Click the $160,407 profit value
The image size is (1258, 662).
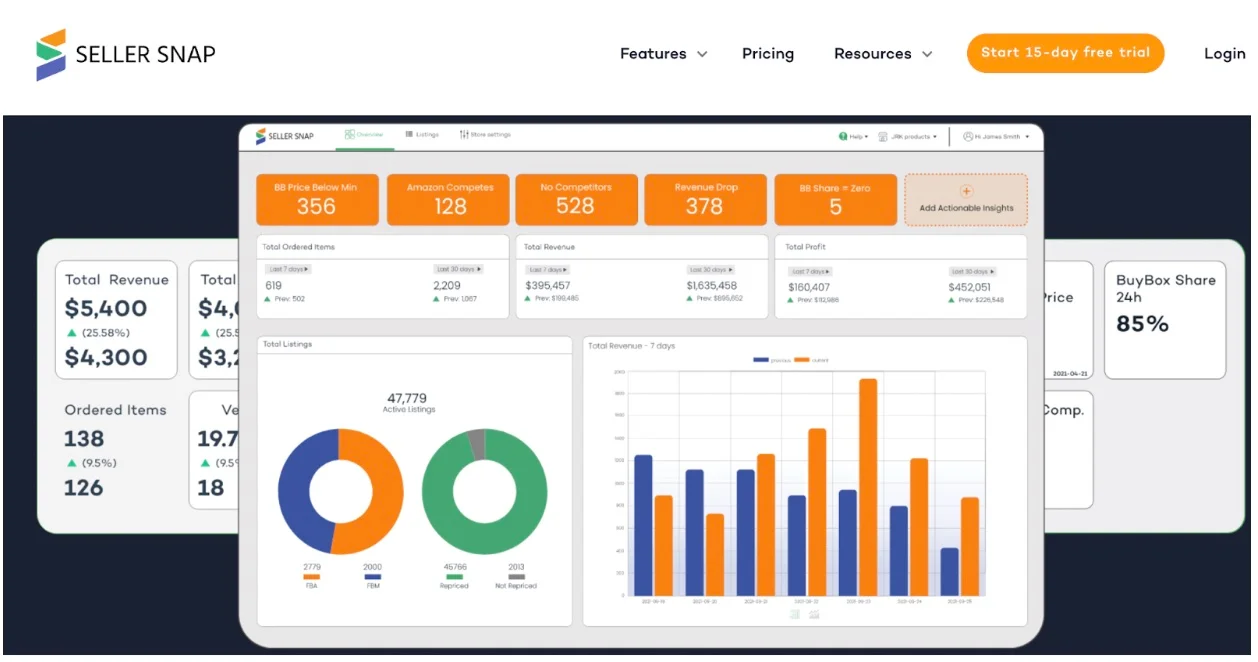tap(809, 287)
